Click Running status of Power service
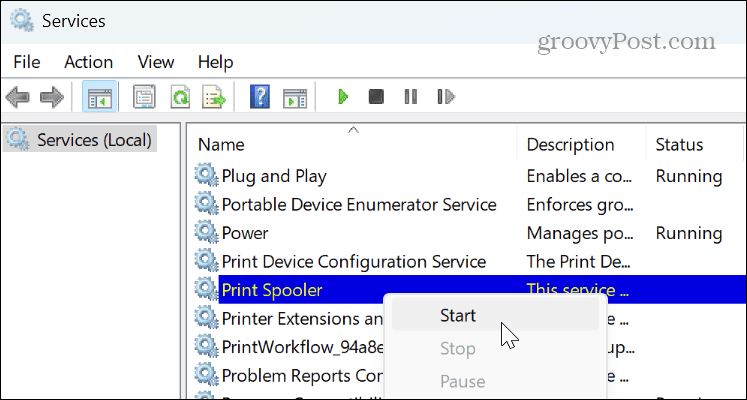This screenshot has height=400, width=747. pos(689,233)
